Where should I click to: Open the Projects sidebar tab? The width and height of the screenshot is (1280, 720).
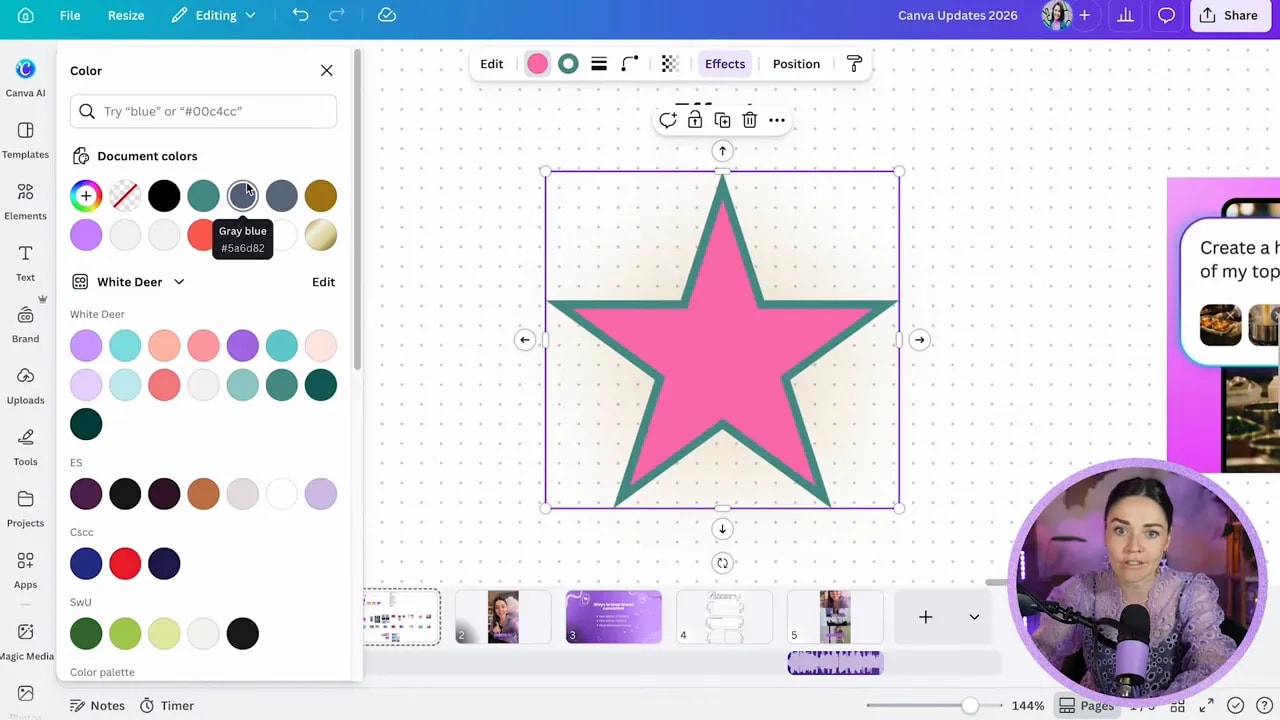25,509
